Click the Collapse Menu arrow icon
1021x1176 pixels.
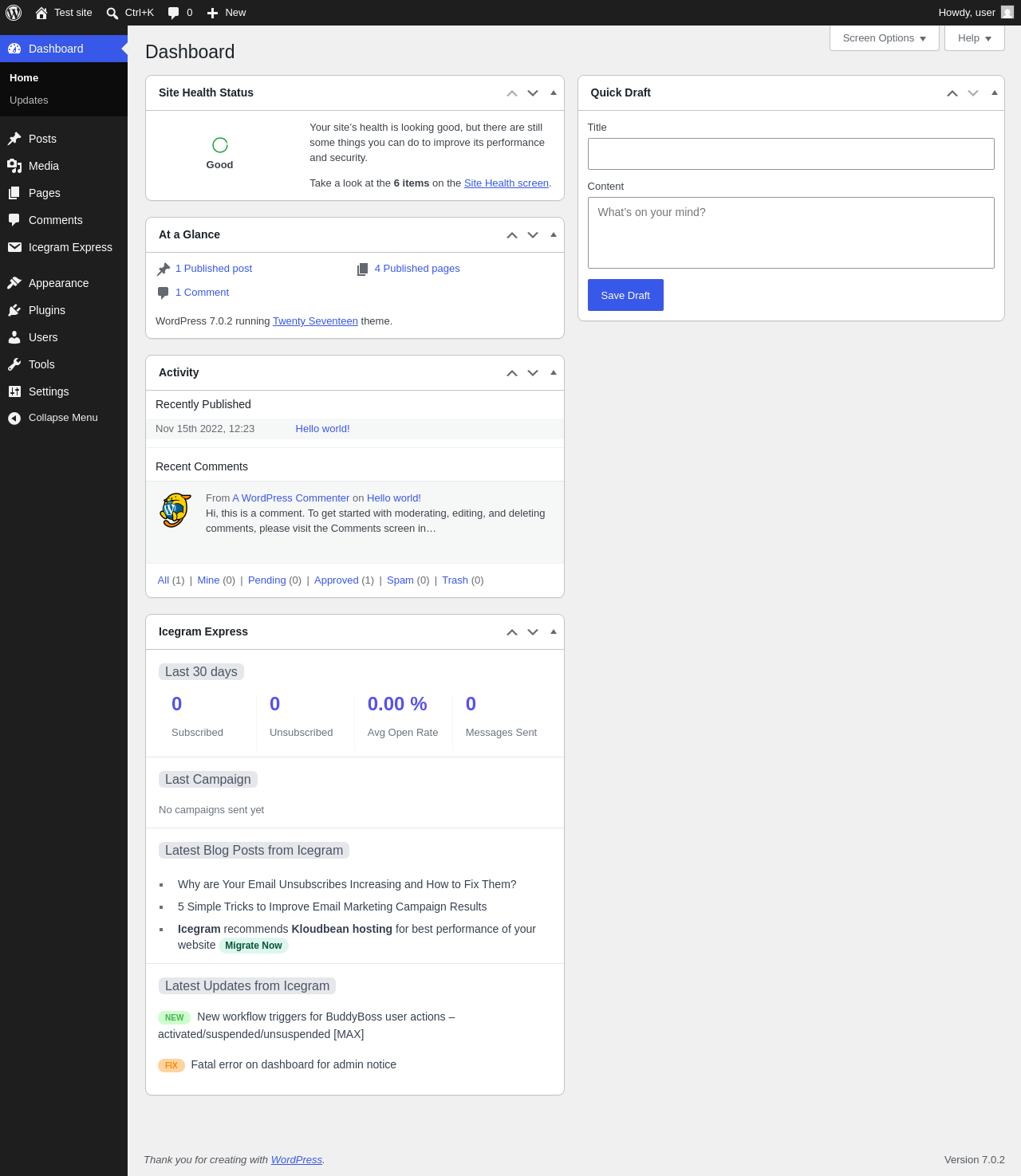click(14, 418)
